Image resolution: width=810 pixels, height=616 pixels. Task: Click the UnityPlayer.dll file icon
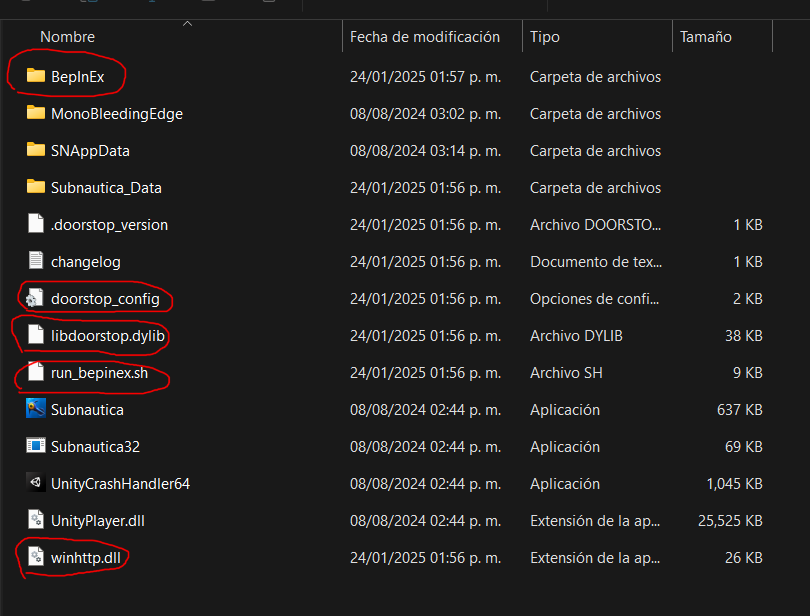36,519
